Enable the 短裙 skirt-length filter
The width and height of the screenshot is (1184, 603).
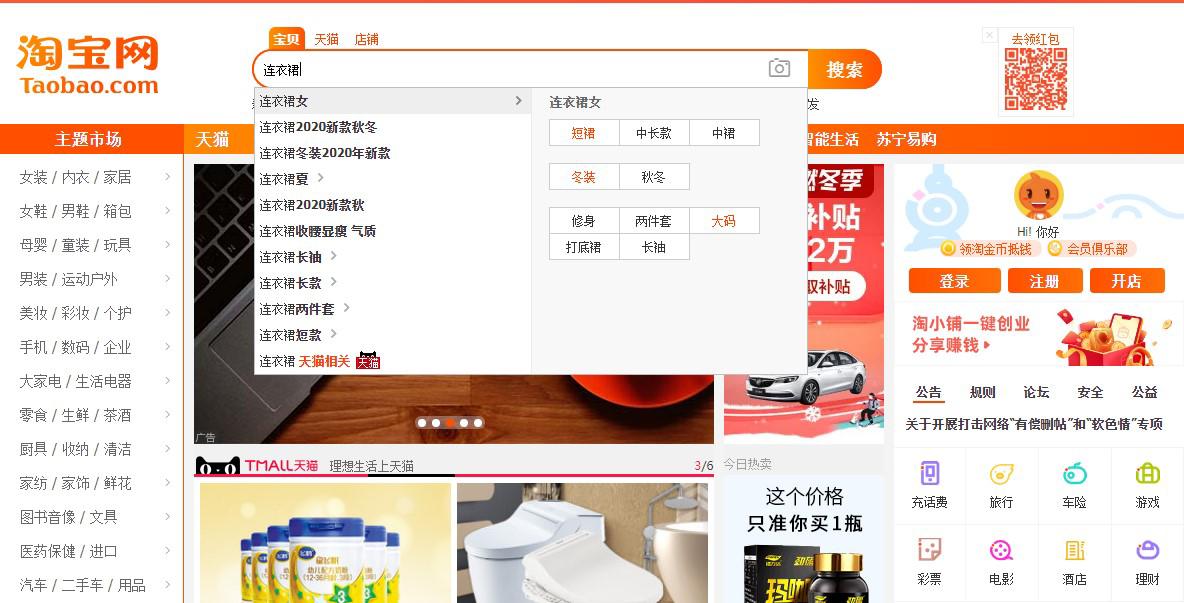(584, 131)
